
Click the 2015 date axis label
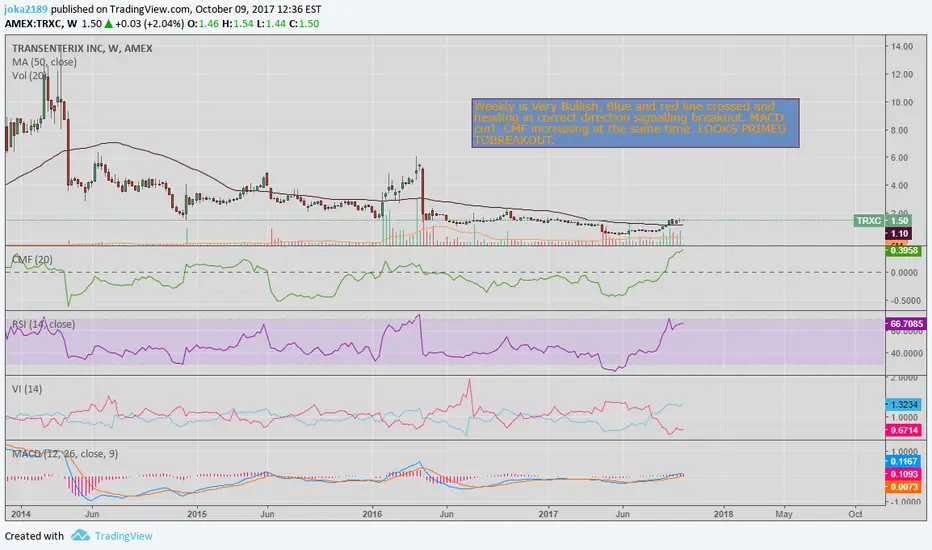click(x=197, y=514)
